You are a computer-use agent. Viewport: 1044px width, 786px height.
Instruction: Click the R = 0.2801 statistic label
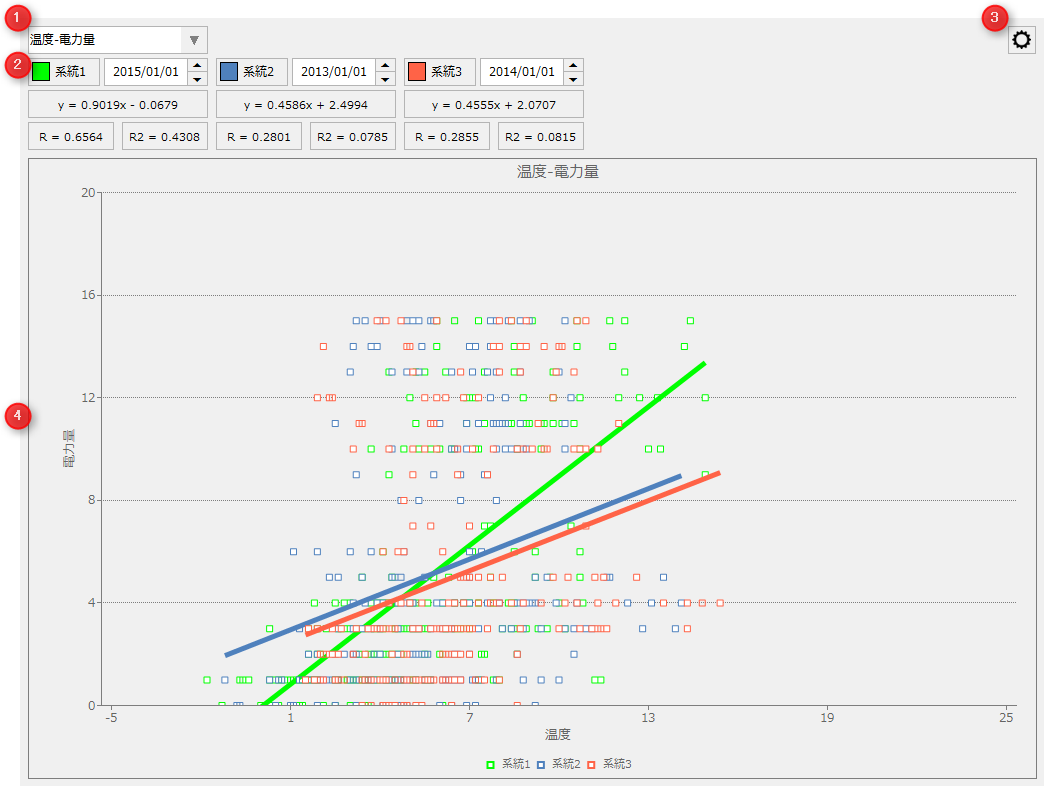tap(259, 136)
